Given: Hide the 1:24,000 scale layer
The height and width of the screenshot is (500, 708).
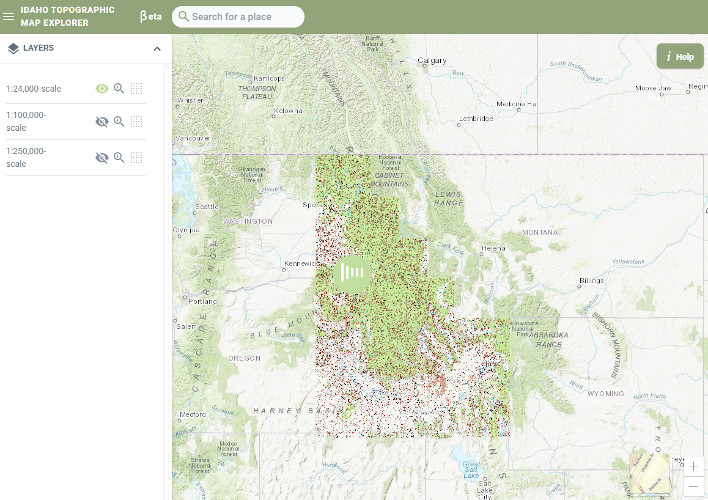Looking at the screenshot, I should pyautogui.click(x=101, y=88).
